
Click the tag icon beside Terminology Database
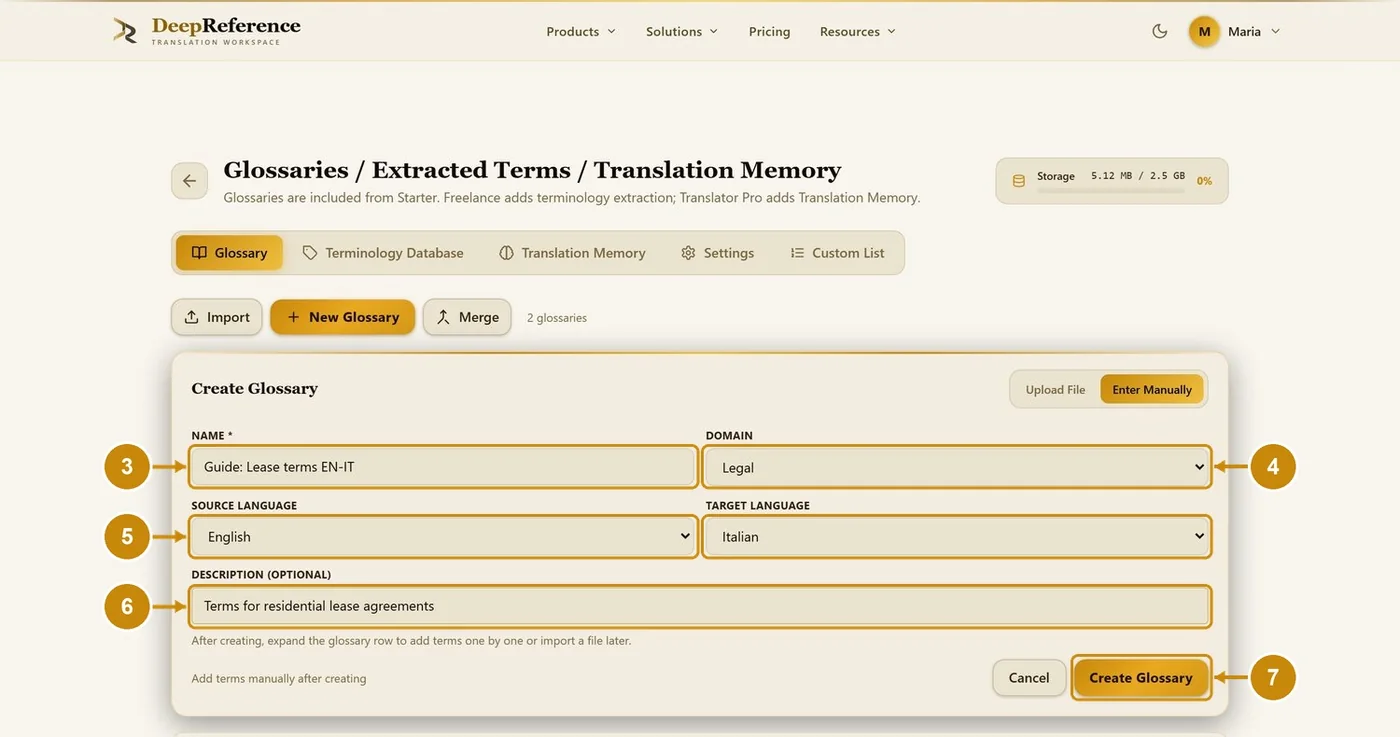[x=310, y=253]
